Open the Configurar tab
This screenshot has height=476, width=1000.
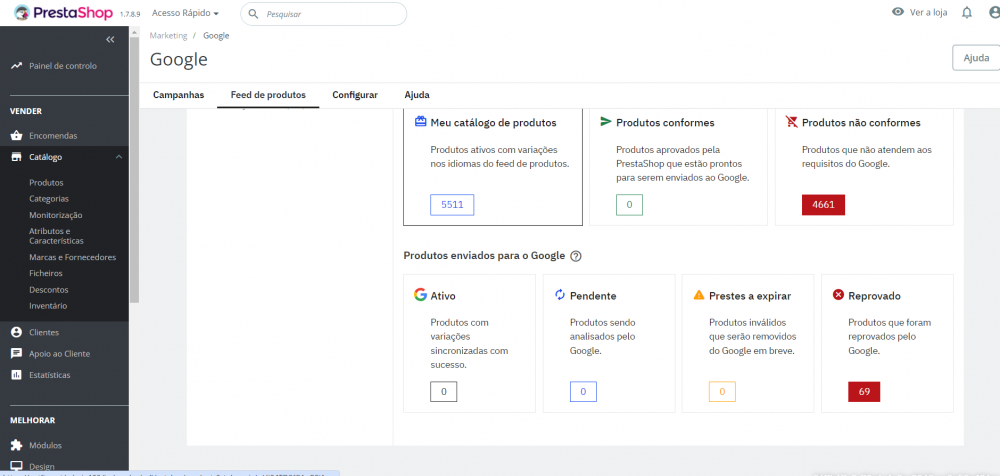pos(355,95)
